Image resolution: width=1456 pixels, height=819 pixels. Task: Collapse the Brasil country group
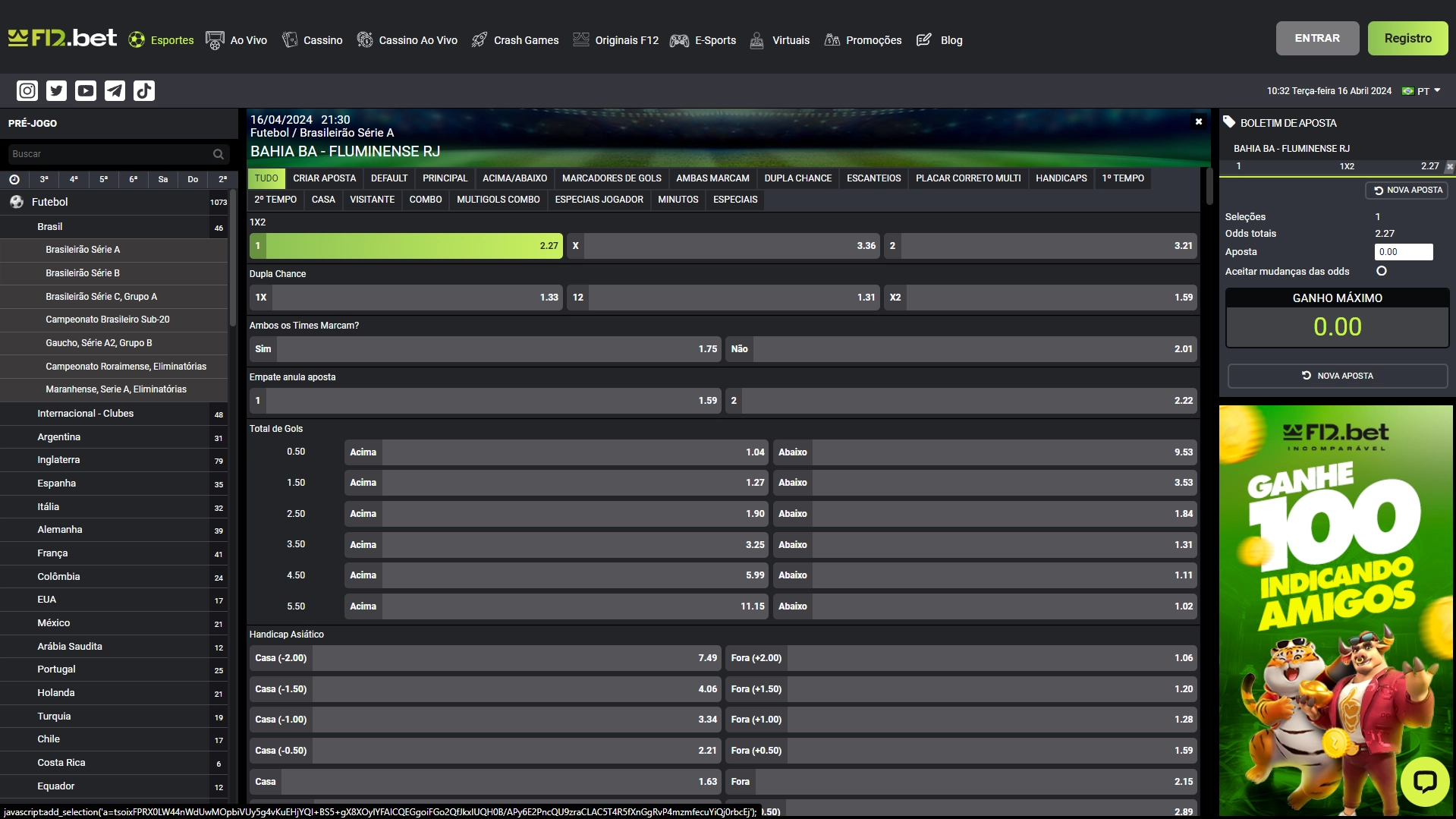(x=114, y=227)
